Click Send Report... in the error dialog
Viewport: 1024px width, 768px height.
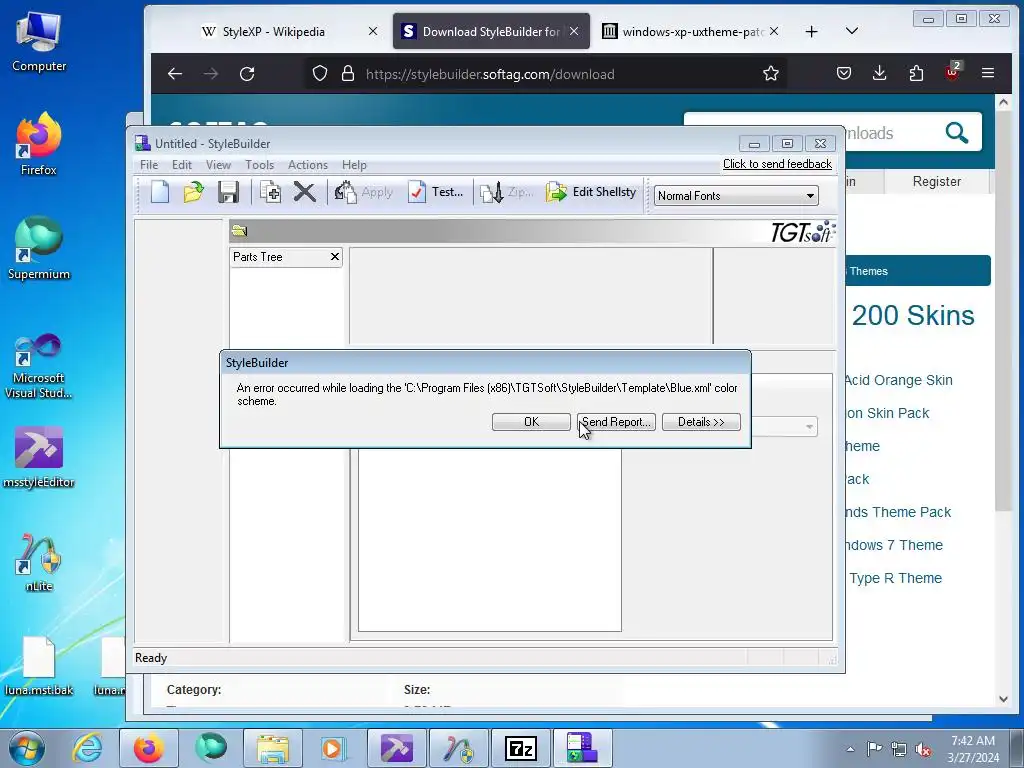click(x=616, y=422)
